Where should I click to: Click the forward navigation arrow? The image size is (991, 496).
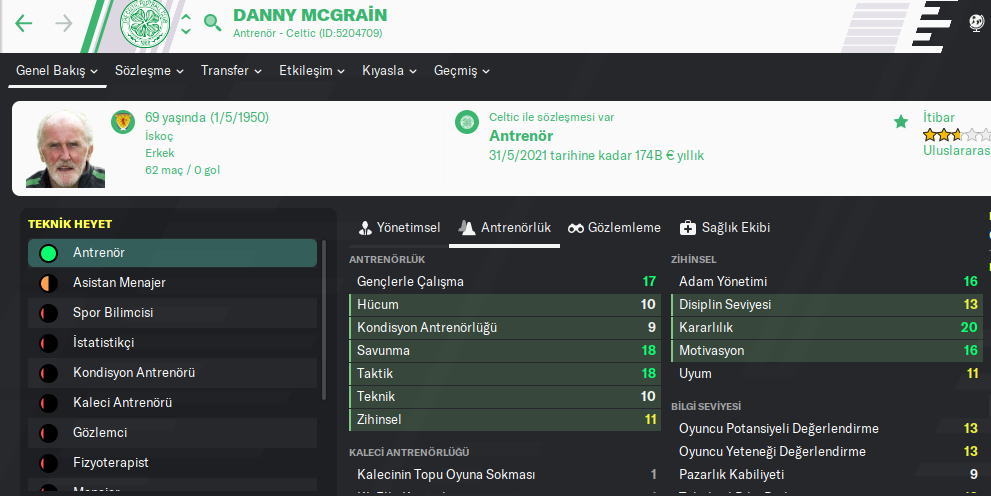tap(63, 23)
